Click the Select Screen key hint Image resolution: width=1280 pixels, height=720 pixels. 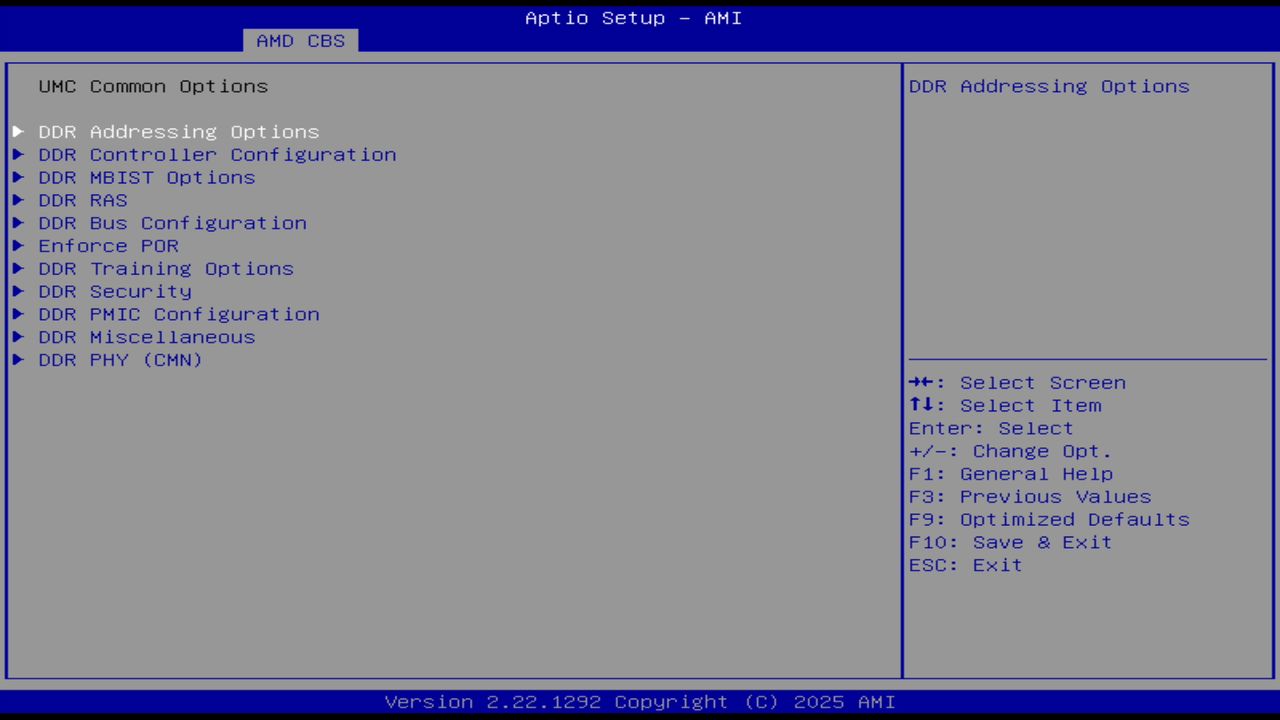click(1017, 383)
